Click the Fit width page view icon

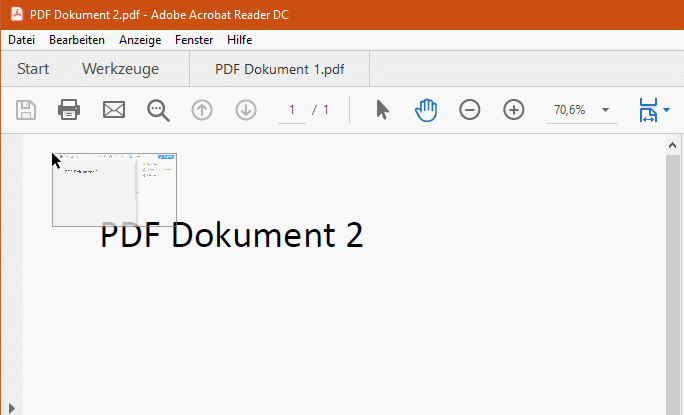(x=648, y=110)
